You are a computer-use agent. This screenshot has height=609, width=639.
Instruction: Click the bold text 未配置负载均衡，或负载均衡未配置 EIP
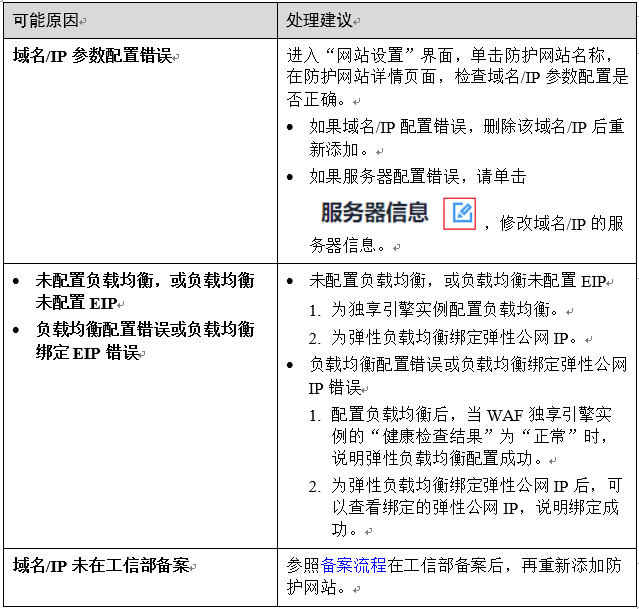pos(145,291)
